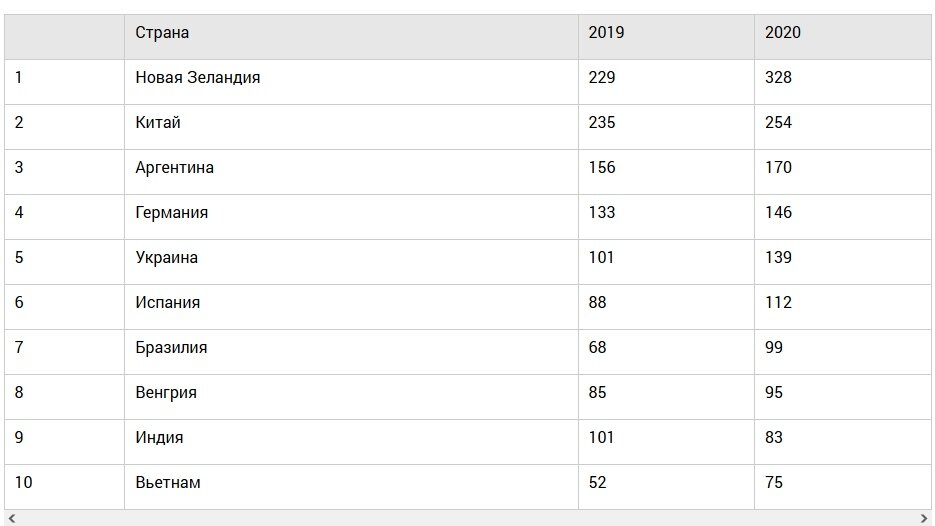Viewport: 935px width, 526px height.
Task: Select the Новая Зеландия cell
Action: coord(198,78)
